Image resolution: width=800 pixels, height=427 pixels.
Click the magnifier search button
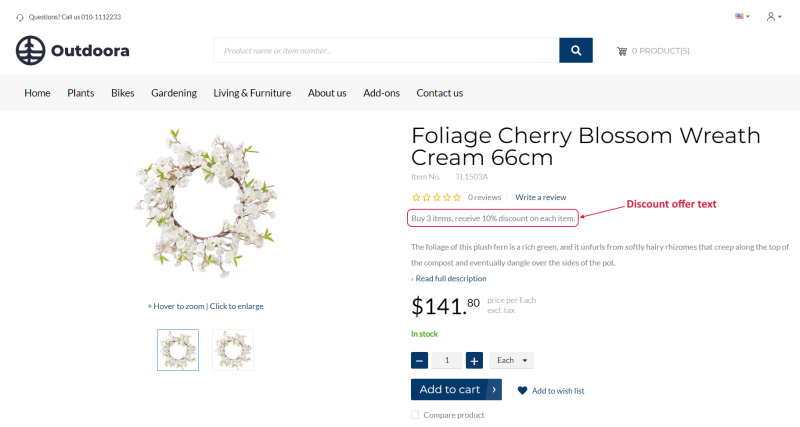[x=576, y=50]
